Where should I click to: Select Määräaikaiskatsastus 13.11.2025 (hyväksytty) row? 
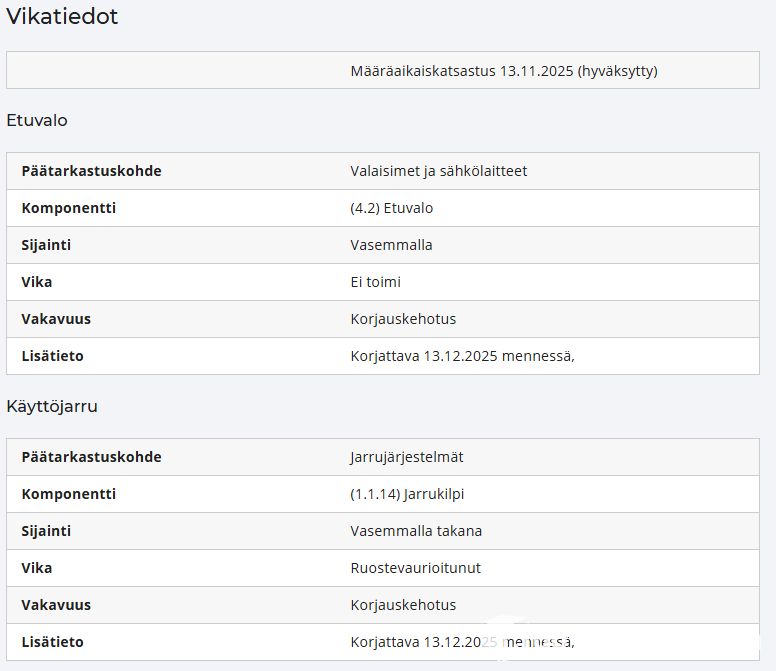coord(383,70)
